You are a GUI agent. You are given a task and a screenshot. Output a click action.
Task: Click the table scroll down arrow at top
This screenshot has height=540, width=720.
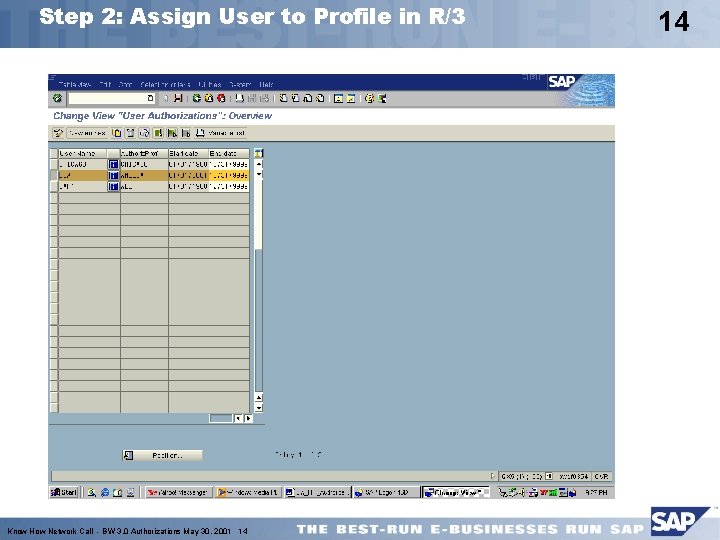point(259,174)
